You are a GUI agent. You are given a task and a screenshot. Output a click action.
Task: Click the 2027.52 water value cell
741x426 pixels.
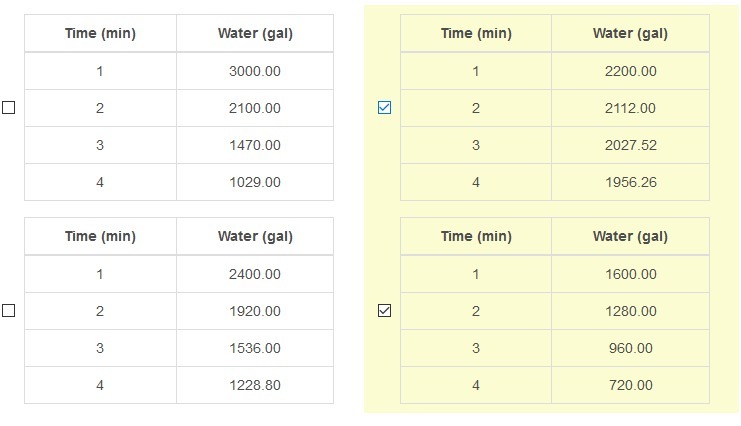630,145
